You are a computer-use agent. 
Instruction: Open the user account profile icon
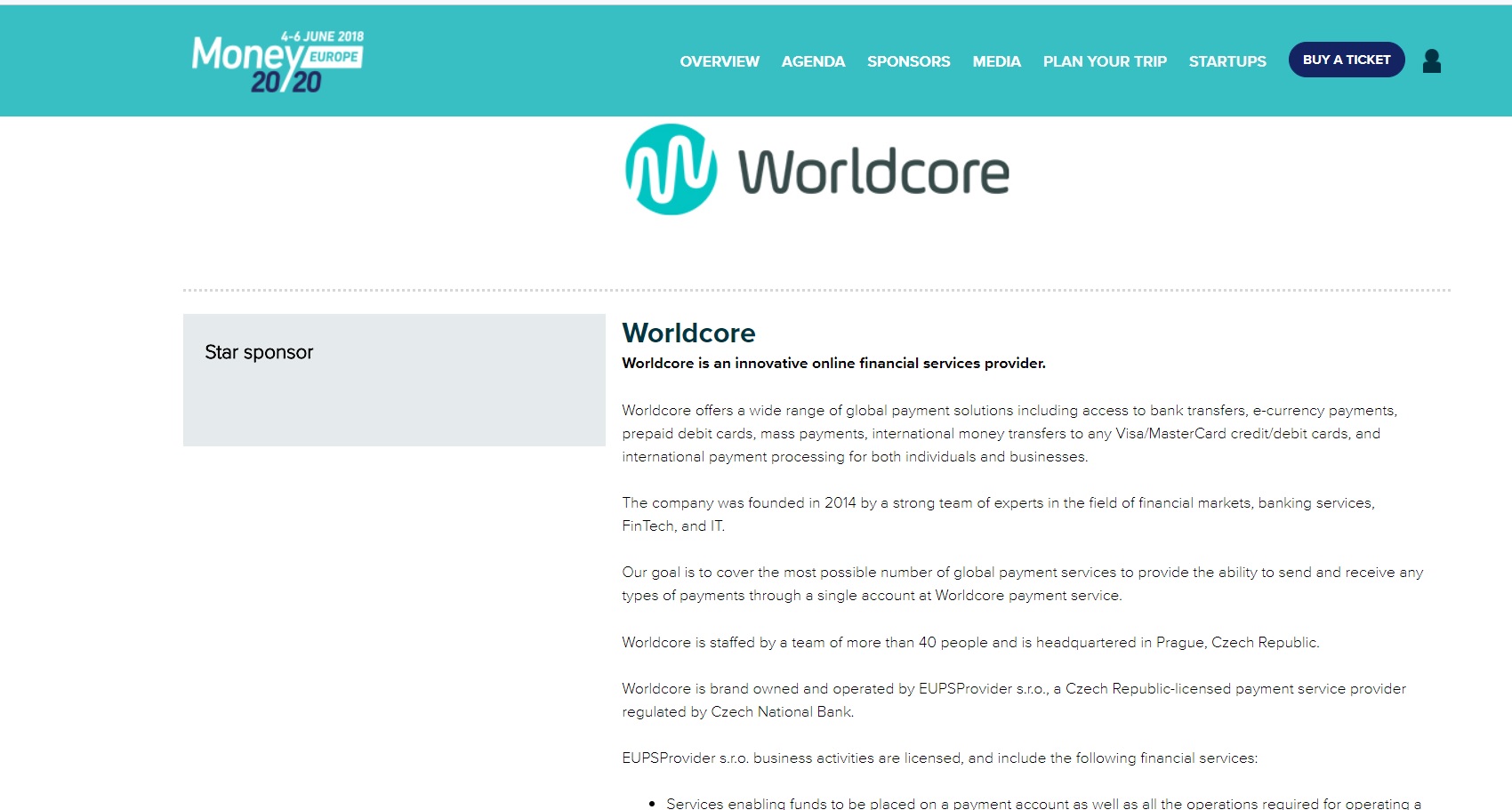[x=1431, y=60]
